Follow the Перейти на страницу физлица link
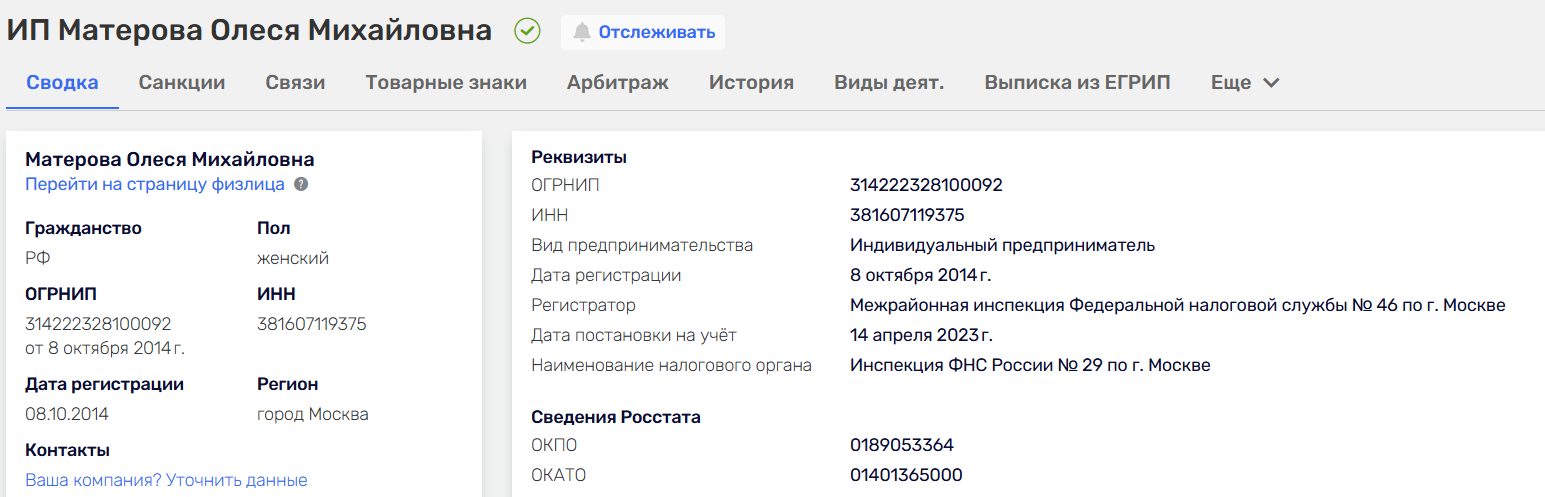Viewport: 1545px width, 497px height. click(155, 185)
